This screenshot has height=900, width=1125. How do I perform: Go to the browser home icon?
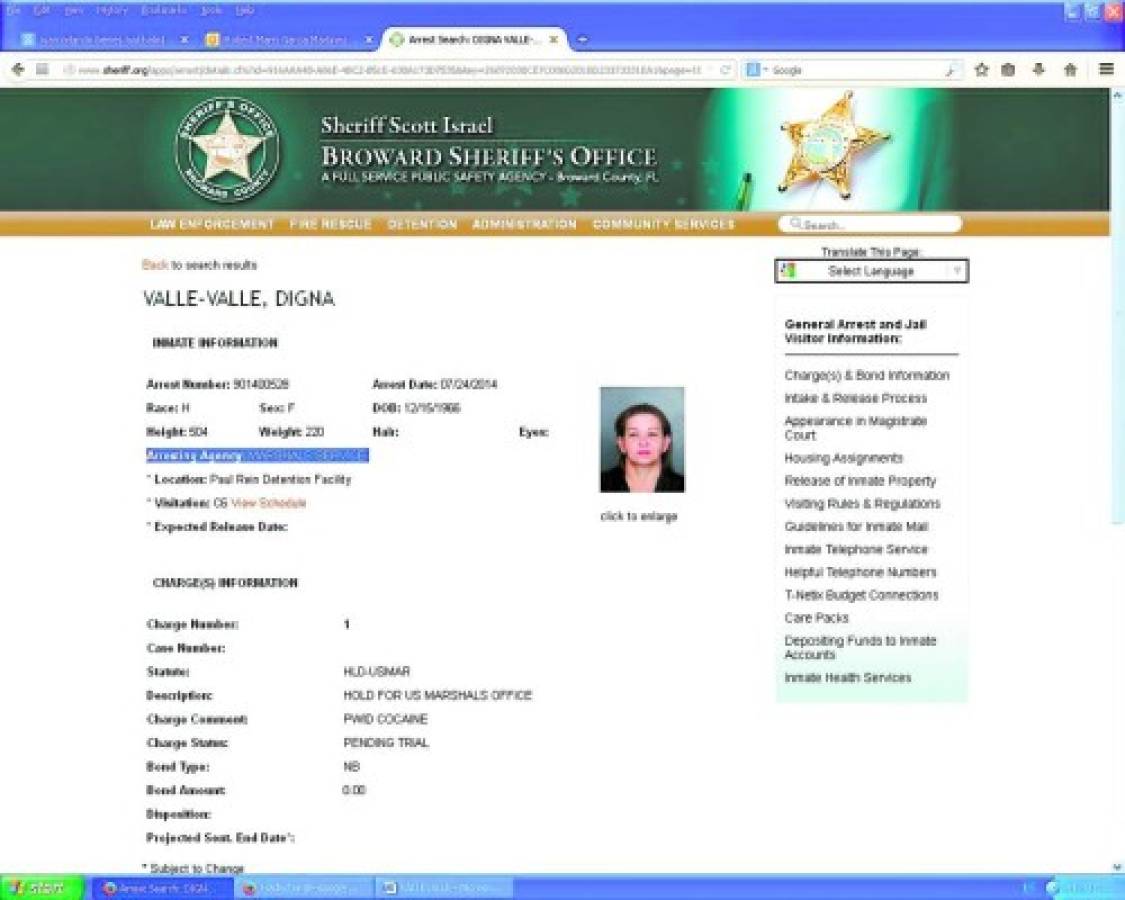pos(1070,70)
